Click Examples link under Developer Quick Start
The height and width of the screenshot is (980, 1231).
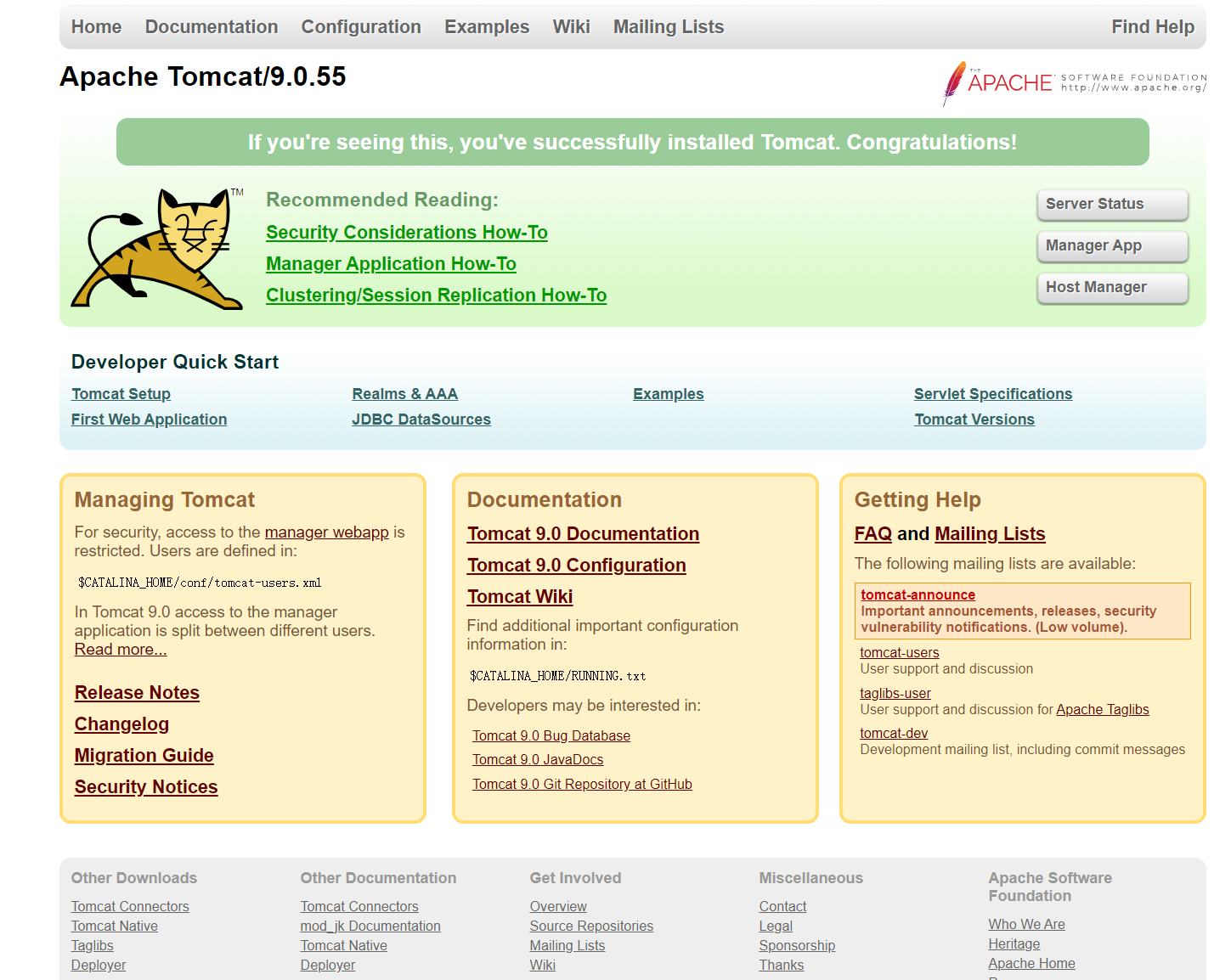(x=668, y=394)
